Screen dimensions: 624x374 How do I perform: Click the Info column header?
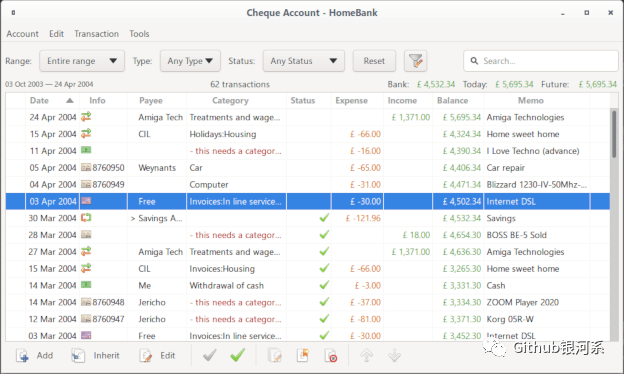103,101
